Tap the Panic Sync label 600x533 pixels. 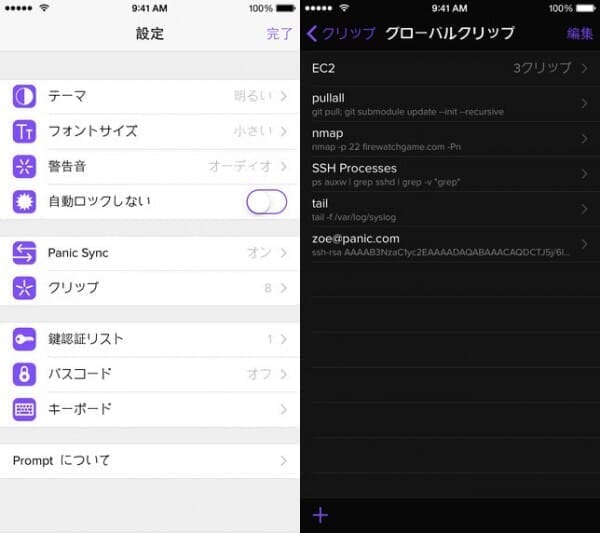[x=78, y=253]
